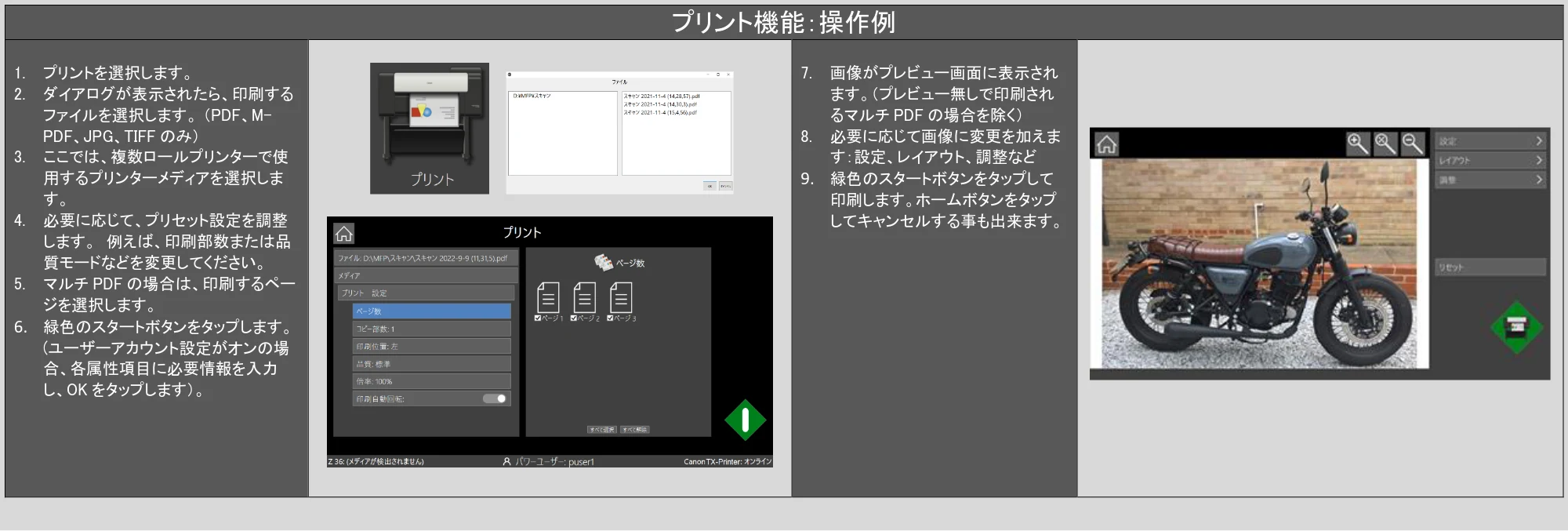Uncheck the ページ 2 checkbox
The width and height of the screenshot is (1568, 531).
point(574,318)
